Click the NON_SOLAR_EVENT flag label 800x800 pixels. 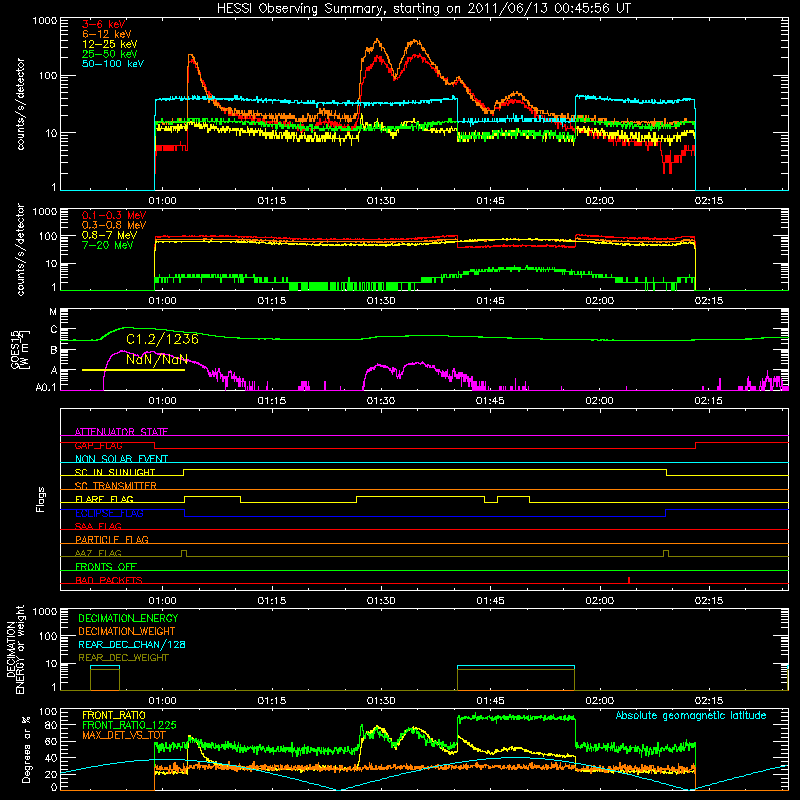pos(121,459)
